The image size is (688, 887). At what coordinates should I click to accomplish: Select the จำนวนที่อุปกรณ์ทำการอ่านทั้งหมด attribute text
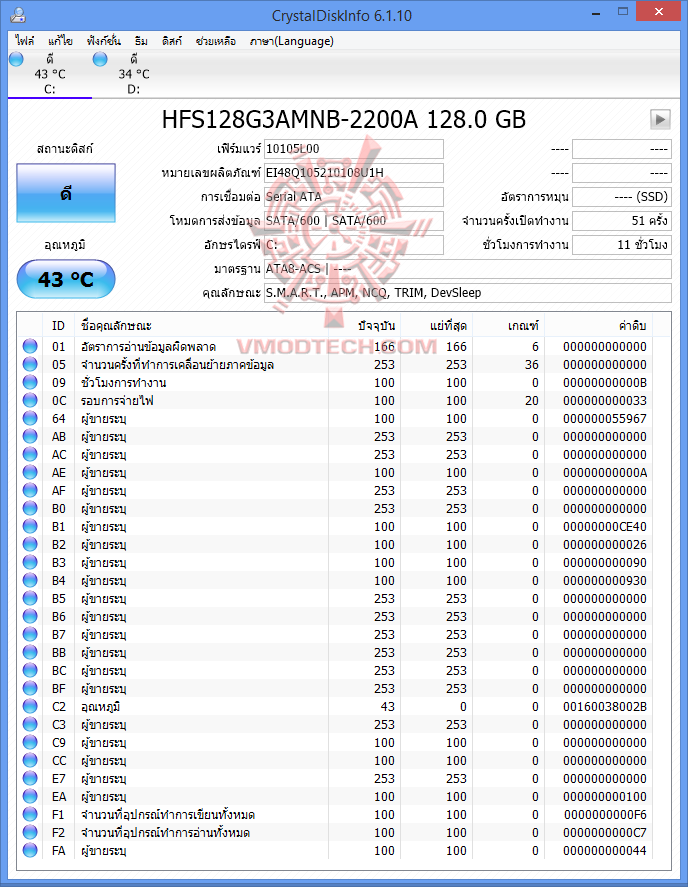click(x=165, y=833)
